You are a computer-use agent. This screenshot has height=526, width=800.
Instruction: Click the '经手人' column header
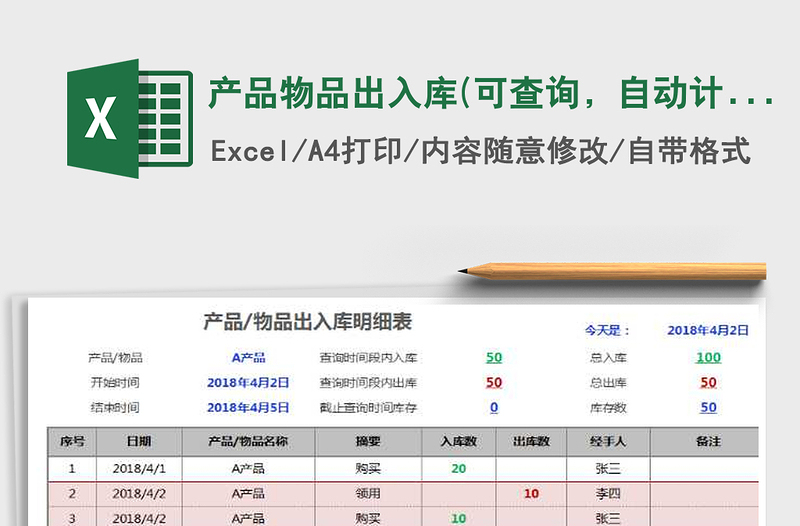pyautogui.click(x=608, y=442)
